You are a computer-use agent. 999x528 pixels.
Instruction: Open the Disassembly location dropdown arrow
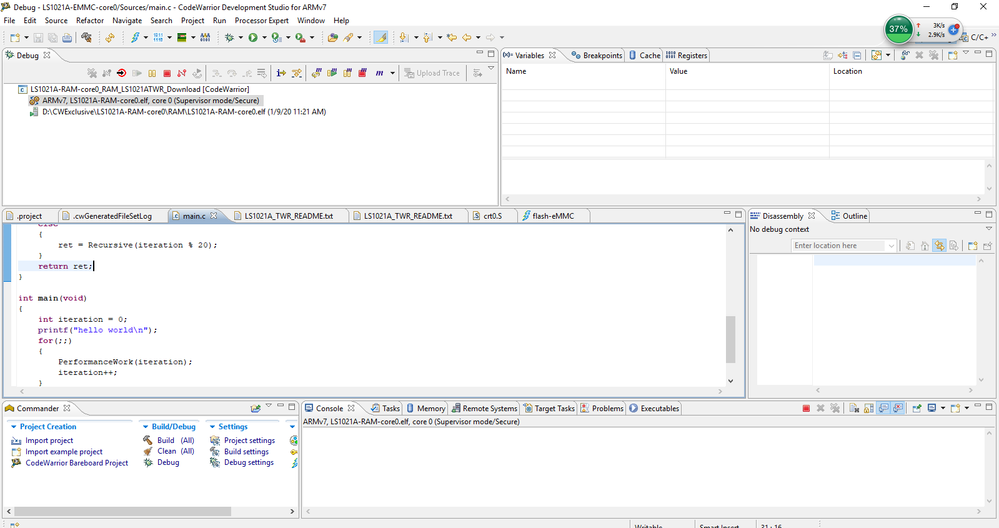(891, 246)
